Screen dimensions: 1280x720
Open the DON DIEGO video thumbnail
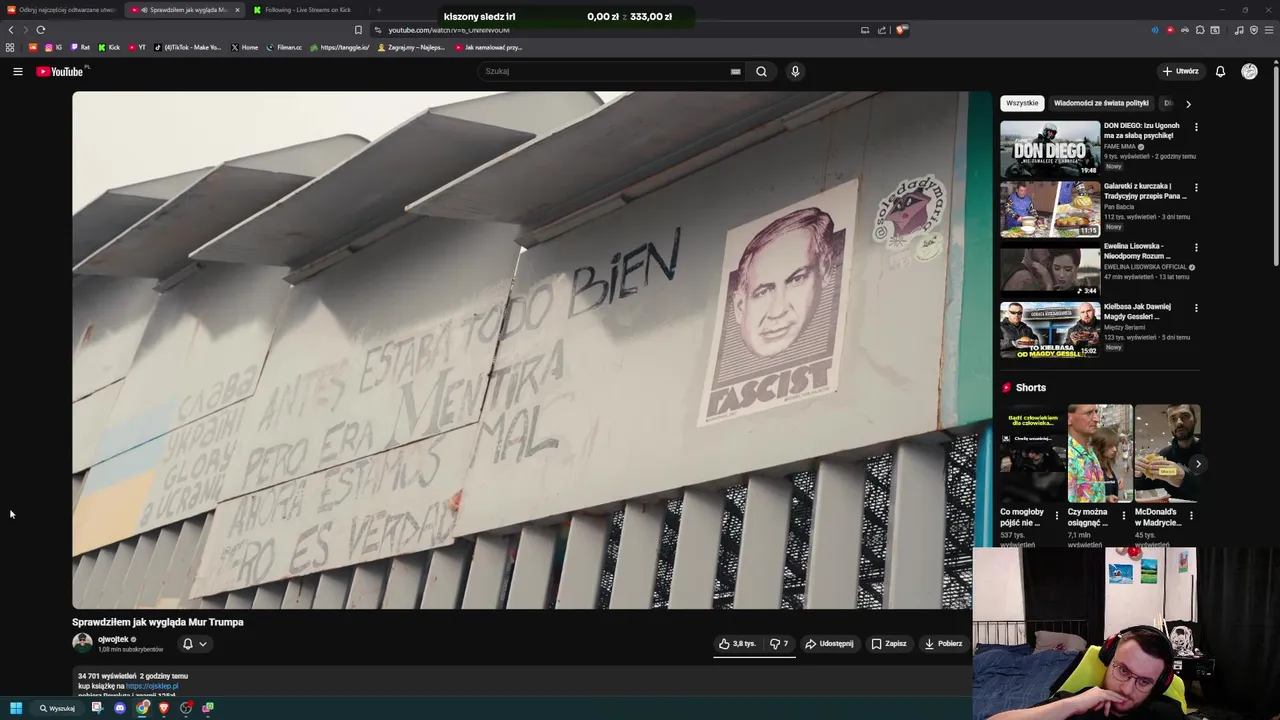1050,148
